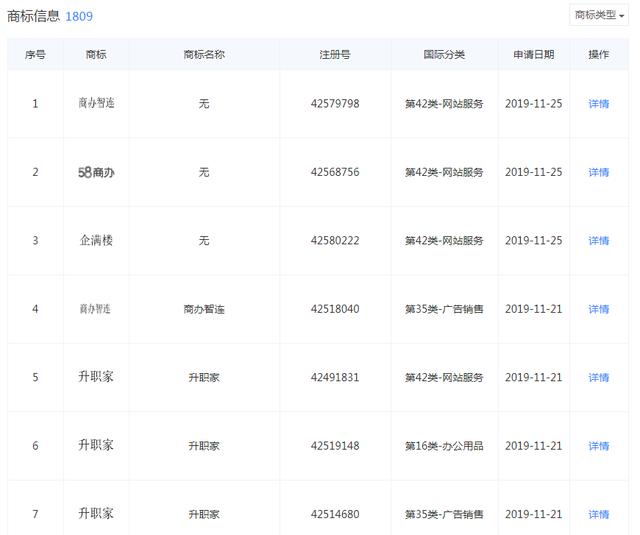Image resolution: width=640 pixels, height=535 pixels.
Task: Click the 企满楼 trademark image
Action: pos(96,240)
